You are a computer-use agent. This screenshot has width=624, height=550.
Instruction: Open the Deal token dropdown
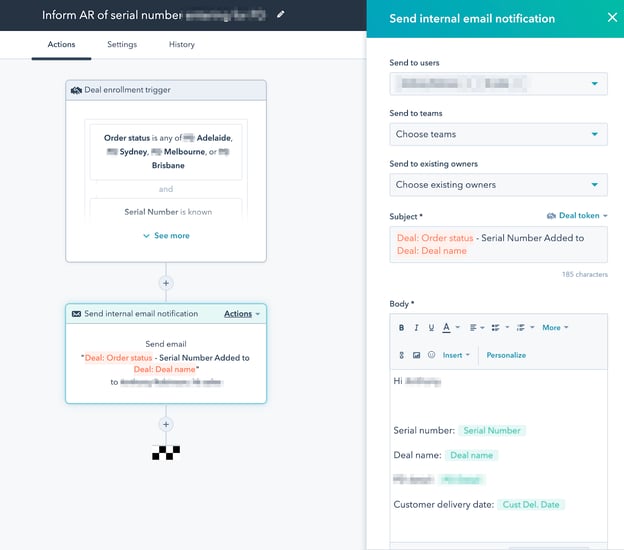[577, 216]
